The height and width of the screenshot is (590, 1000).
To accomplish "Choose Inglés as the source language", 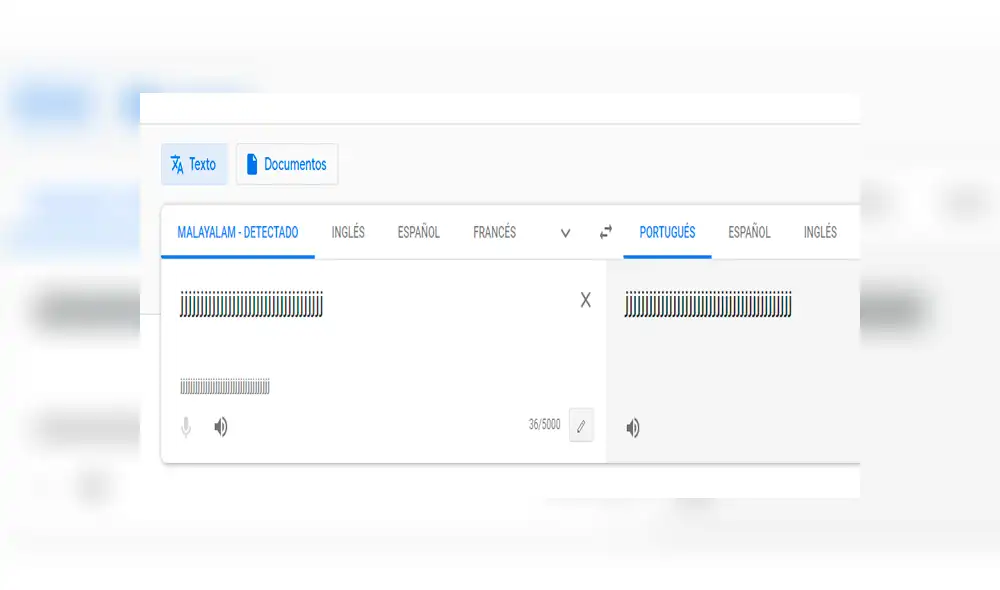I will coord(348,232).
